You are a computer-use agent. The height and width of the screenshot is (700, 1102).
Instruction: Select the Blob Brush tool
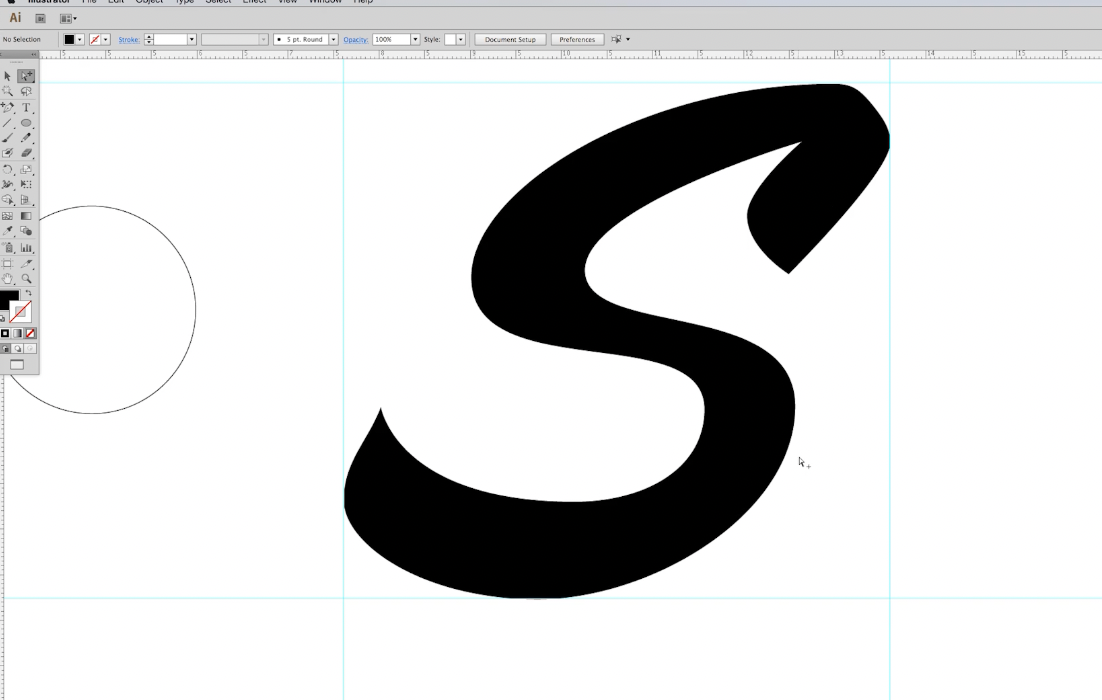coord(8,153)
